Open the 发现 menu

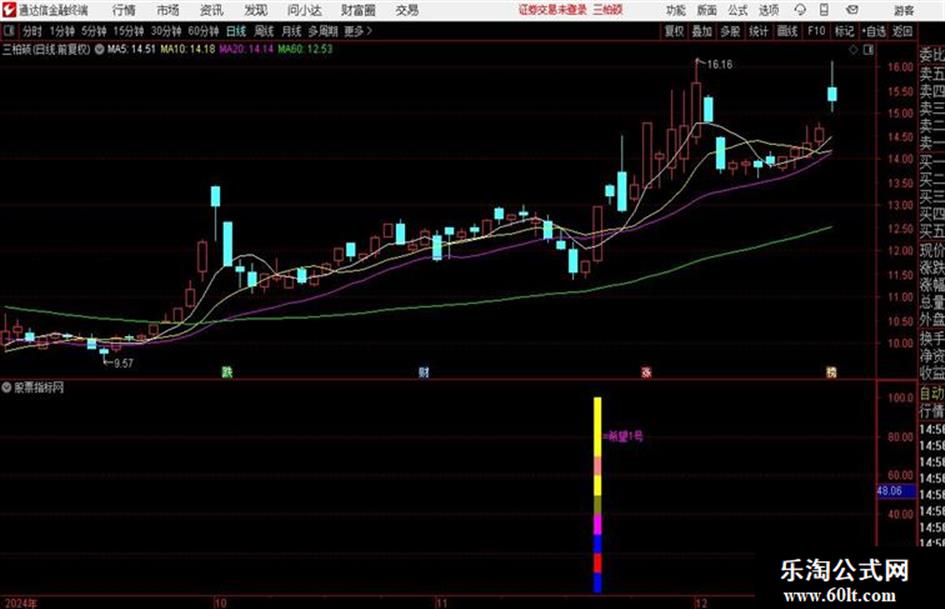coord(256,10)
